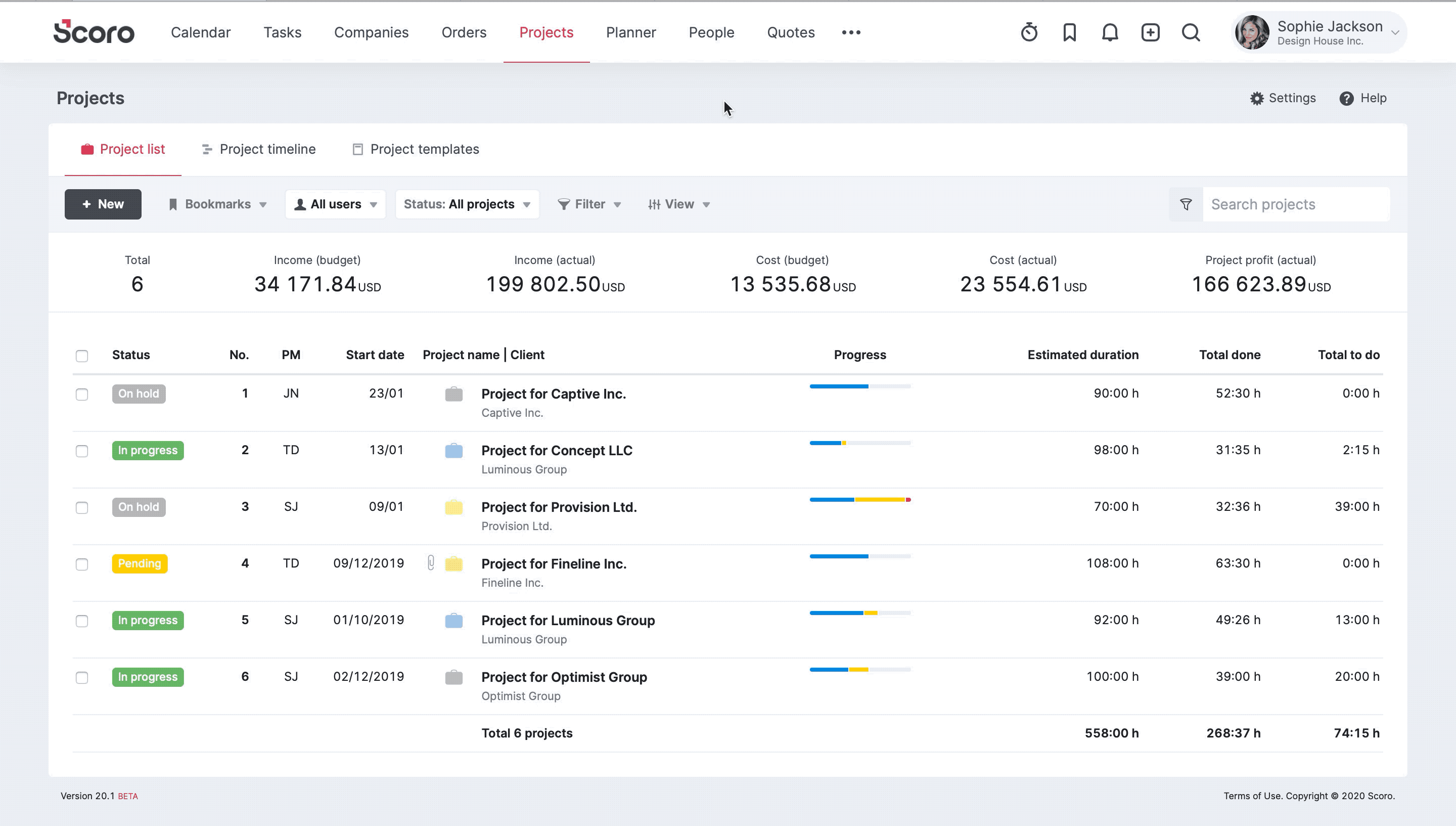This screenshot has height=826, width=1456.
Task: Click the paperclip attachment icon on Fineline row
Action: tap(431, 563)
